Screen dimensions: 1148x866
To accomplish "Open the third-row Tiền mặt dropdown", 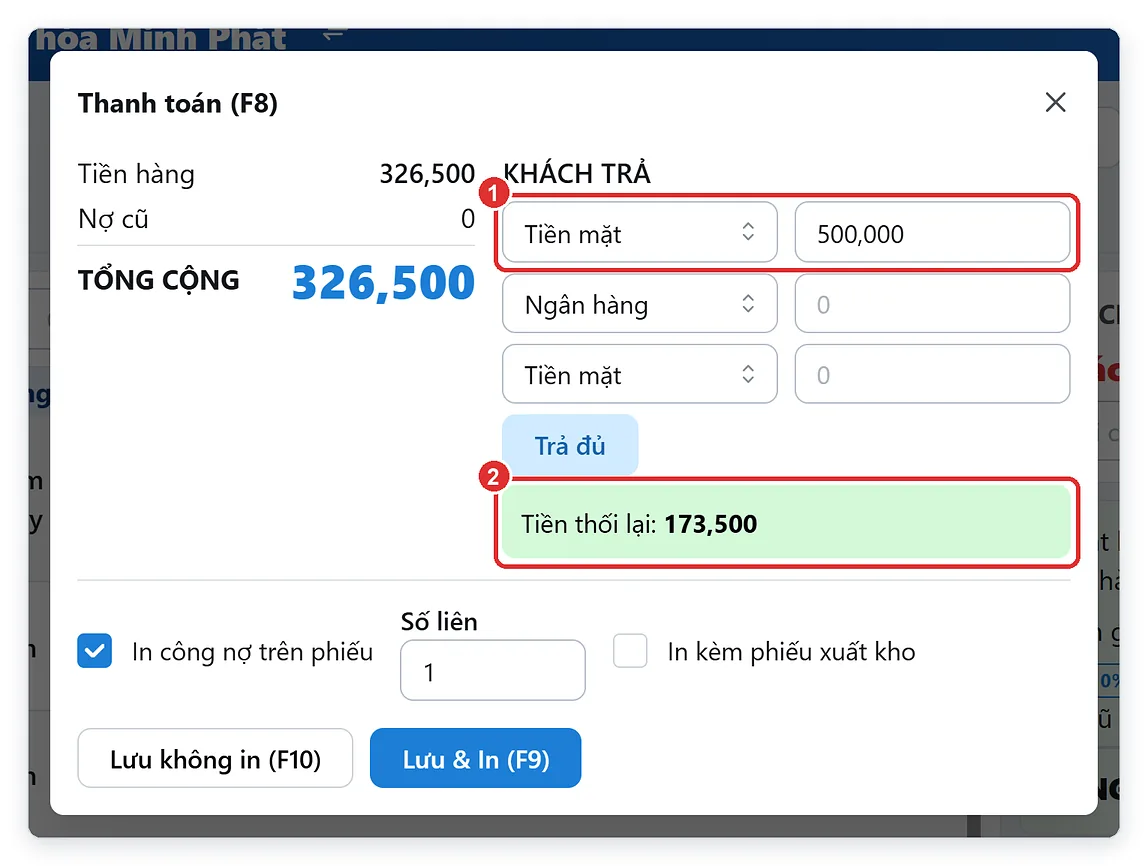I will (x=639, y=374).
